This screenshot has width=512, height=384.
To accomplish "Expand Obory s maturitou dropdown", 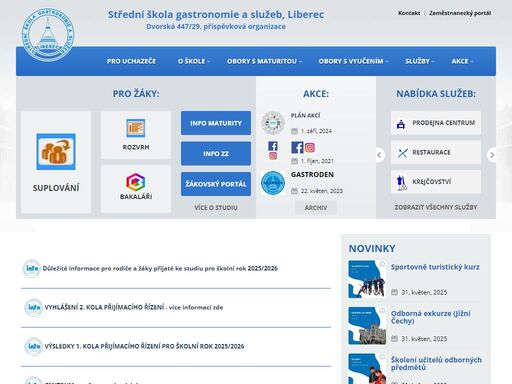I will 264,61.
